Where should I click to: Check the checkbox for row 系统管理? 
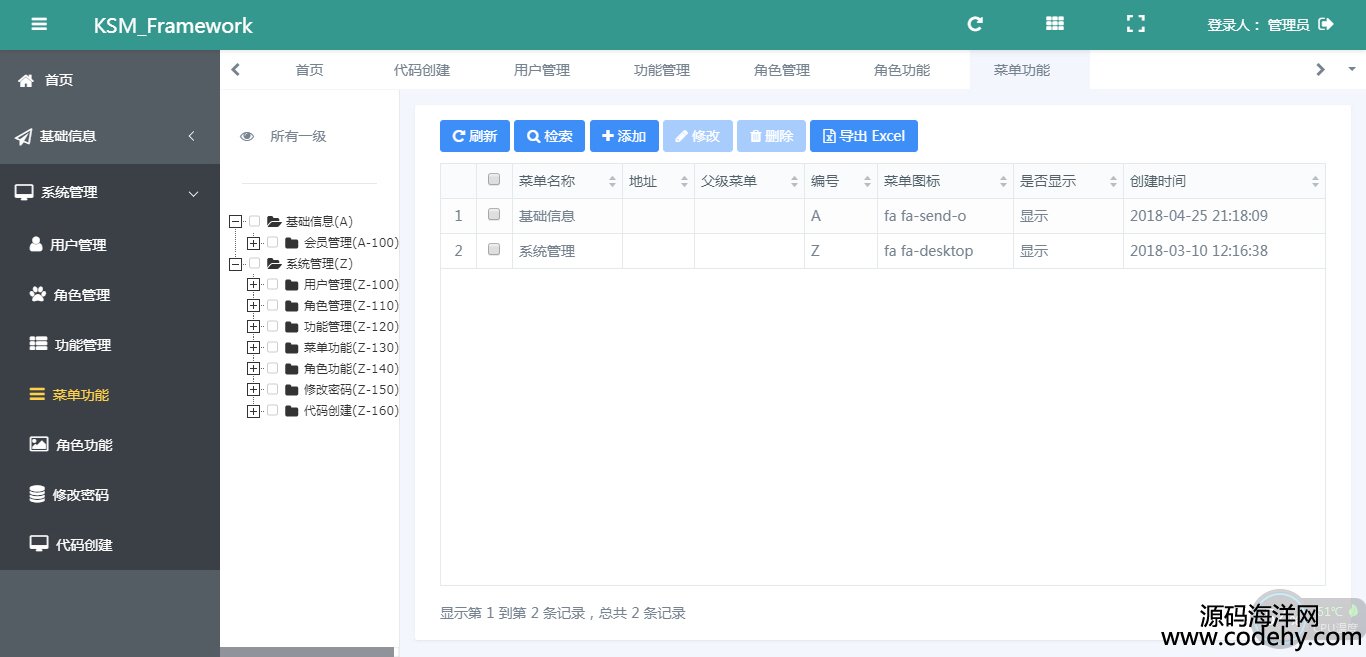pos(494,249)
